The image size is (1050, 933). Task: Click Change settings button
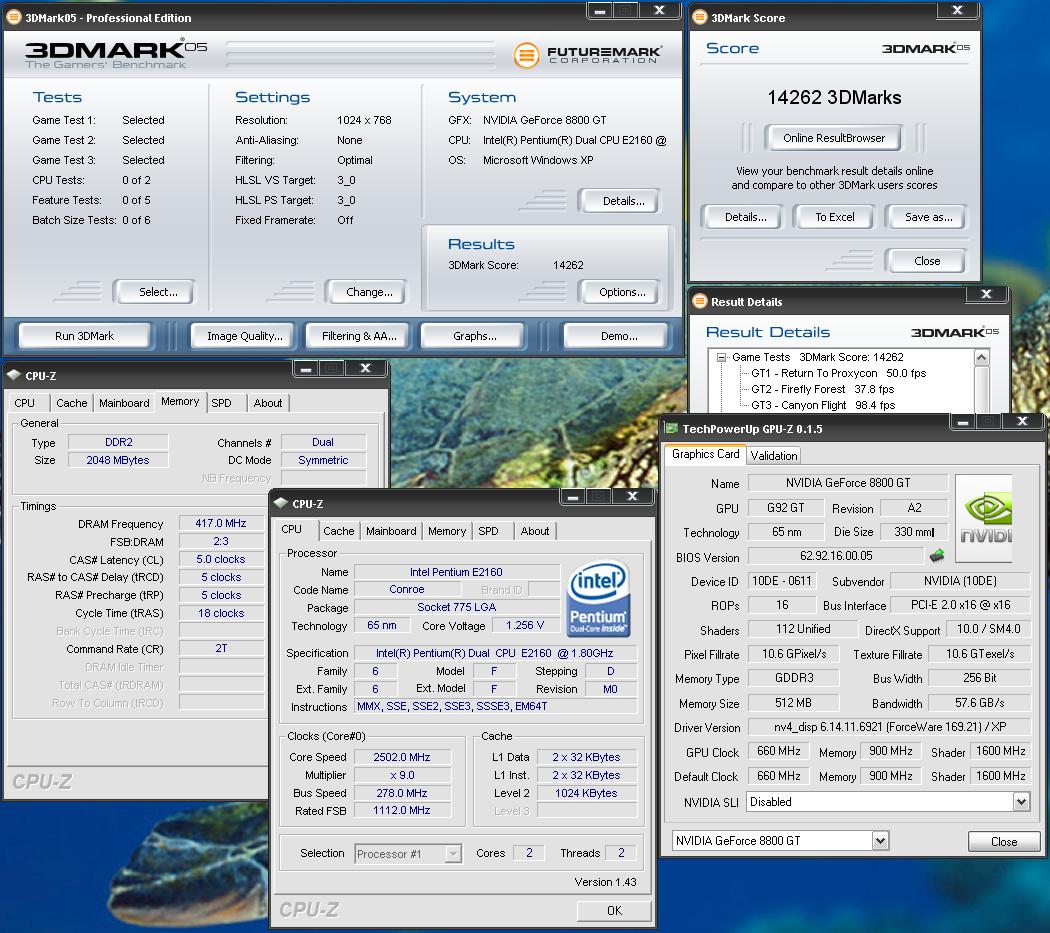[x=367, y=292]
